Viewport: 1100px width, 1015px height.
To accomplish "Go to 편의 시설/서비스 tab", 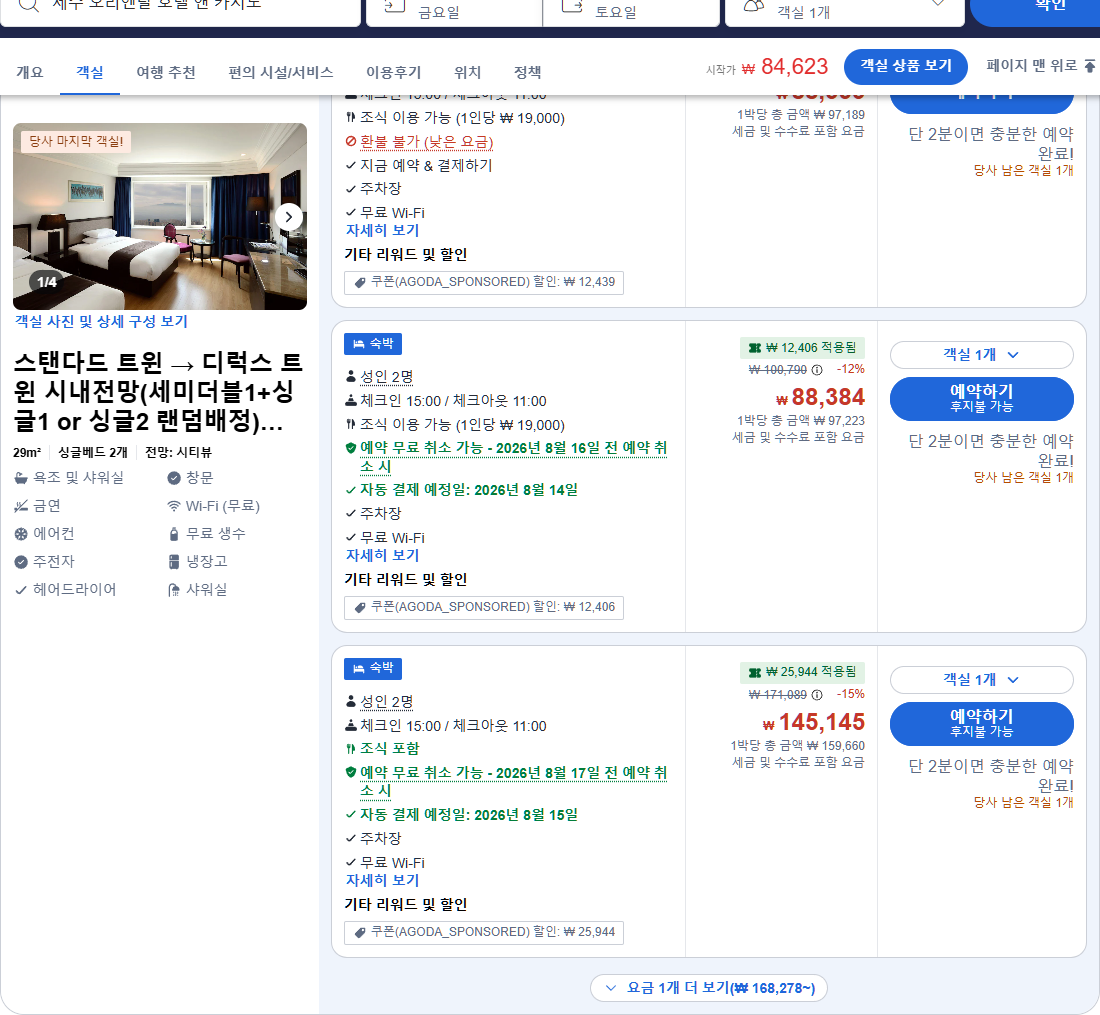I will [281, 72].
